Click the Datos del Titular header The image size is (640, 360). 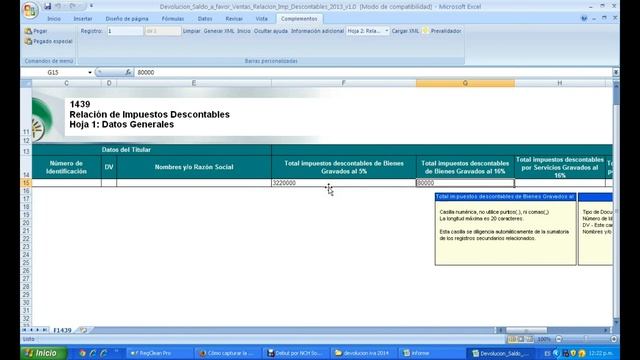151,150
